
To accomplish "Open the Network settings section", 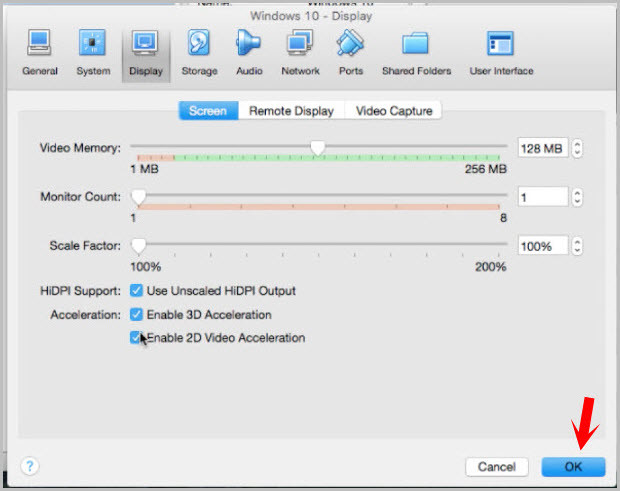I will click(x=300, y=53).
